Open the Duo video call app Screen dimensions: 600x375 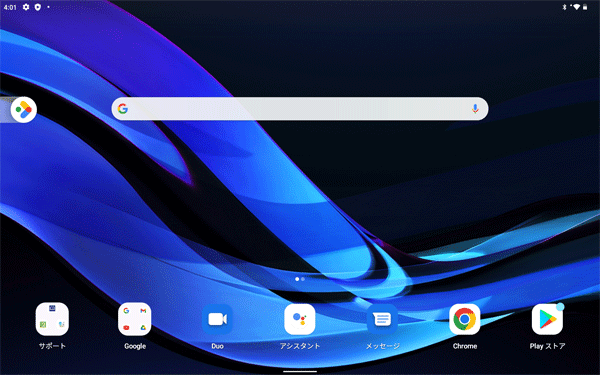217,319
